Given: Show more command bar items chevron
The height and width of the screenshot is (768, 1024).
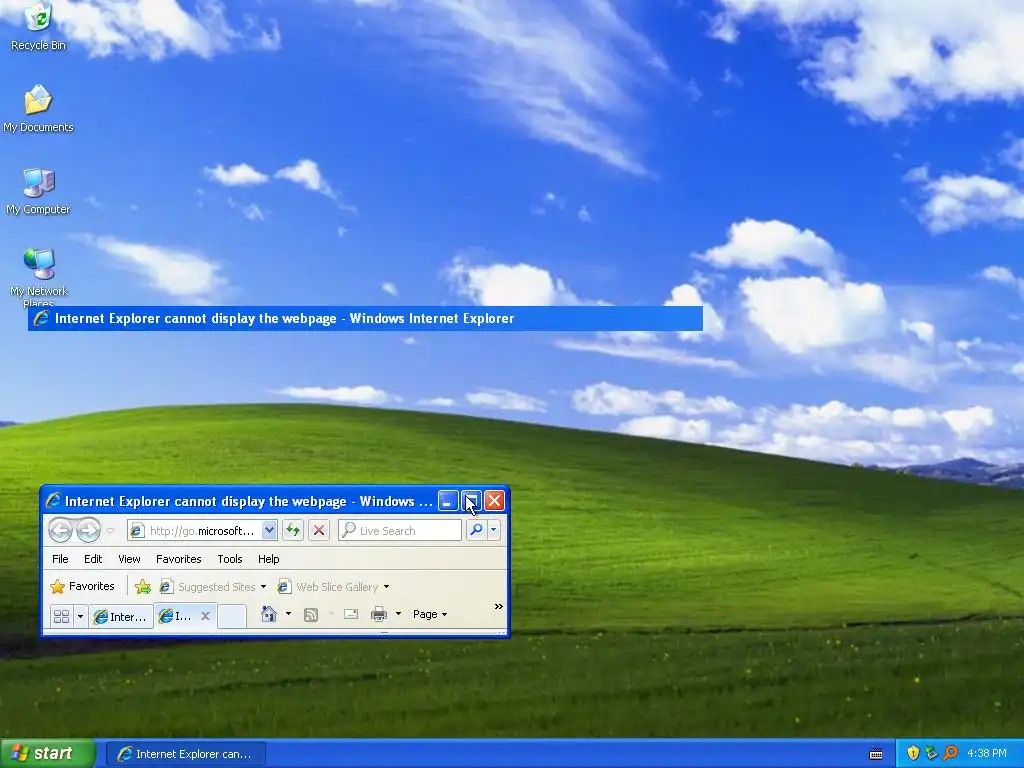Looking at the screenshot, I should pyautogui.click(x=498, y=607).
